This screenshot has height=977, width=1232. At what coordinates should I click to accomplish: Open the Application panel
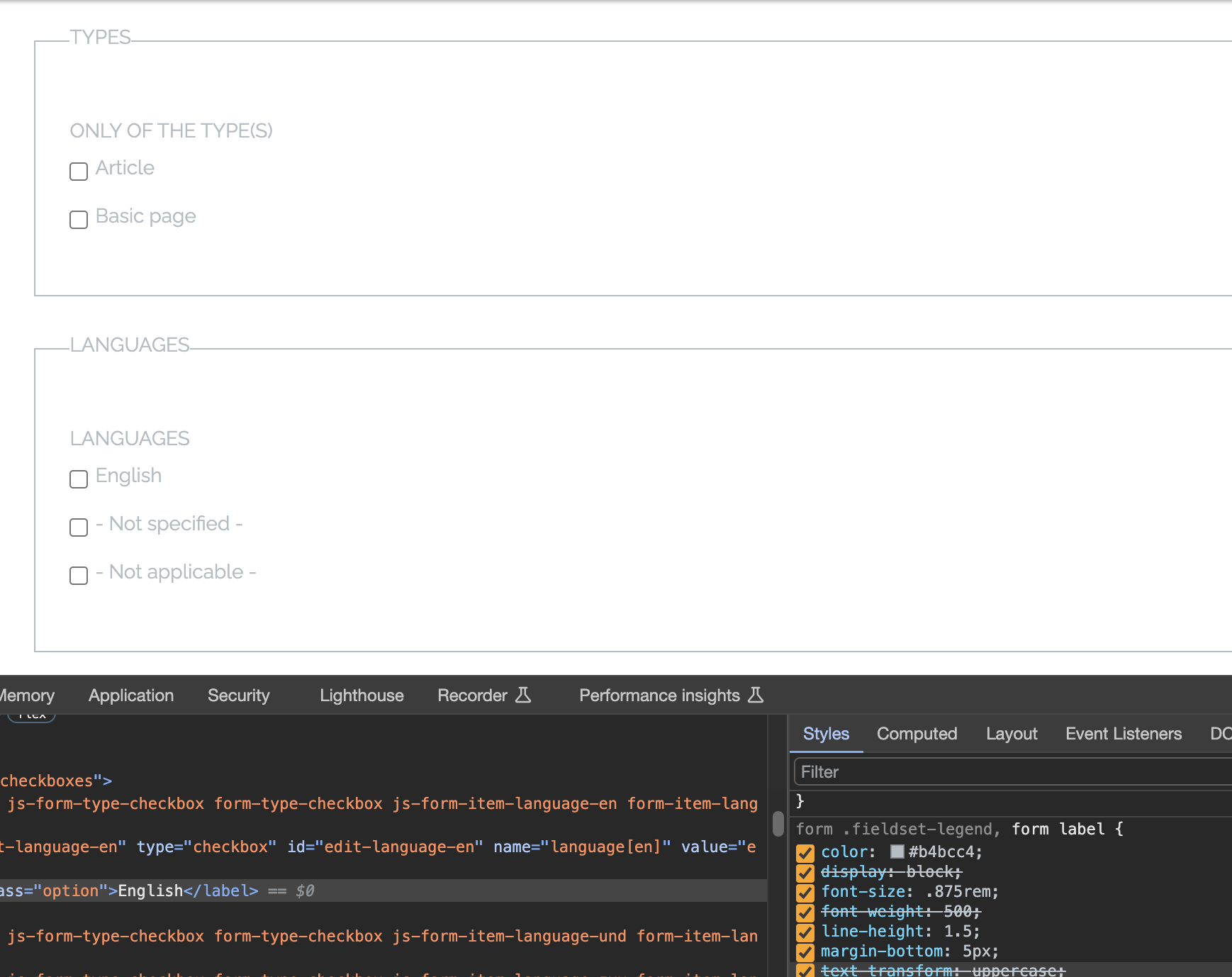[x=130, y=696]
